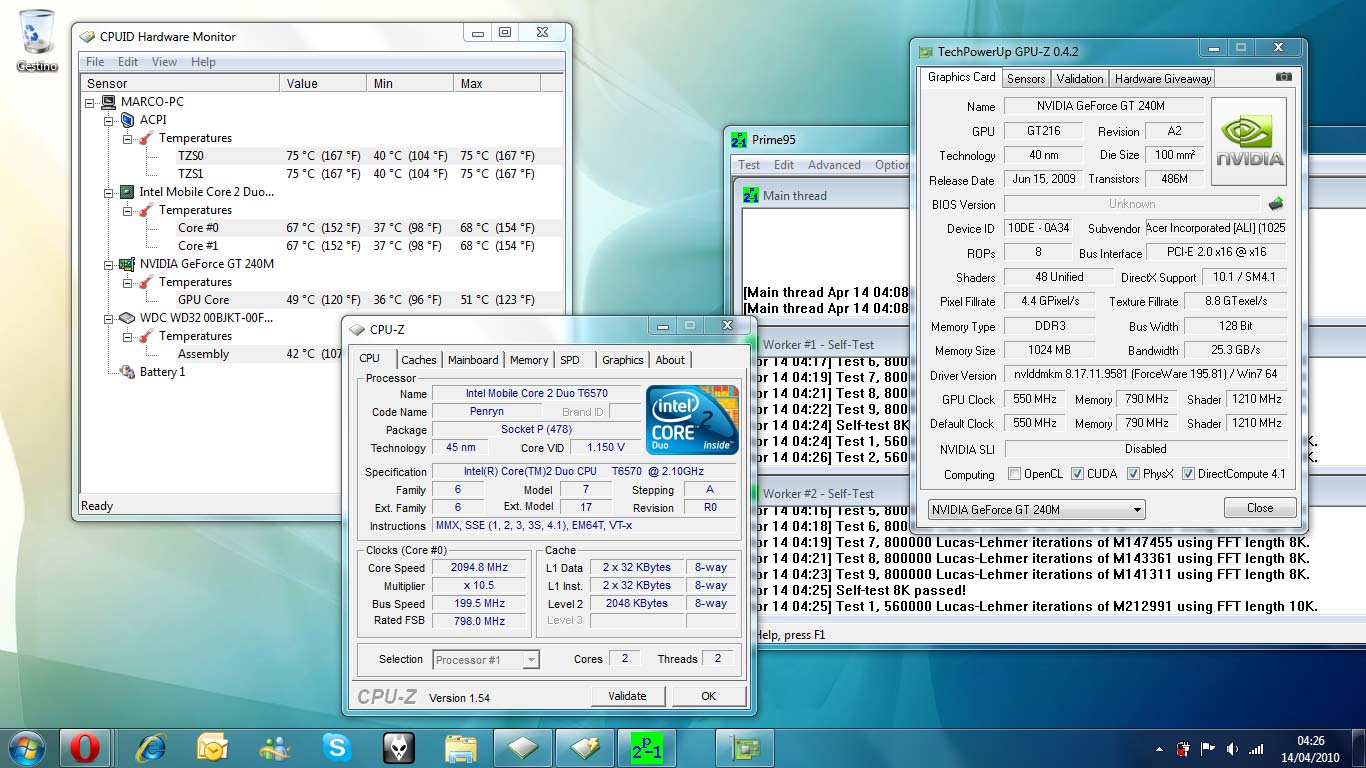Collapse the WDC WD32 hard drive node
The height and width of the screenshot is (768, 1366).
coord(109,318)
